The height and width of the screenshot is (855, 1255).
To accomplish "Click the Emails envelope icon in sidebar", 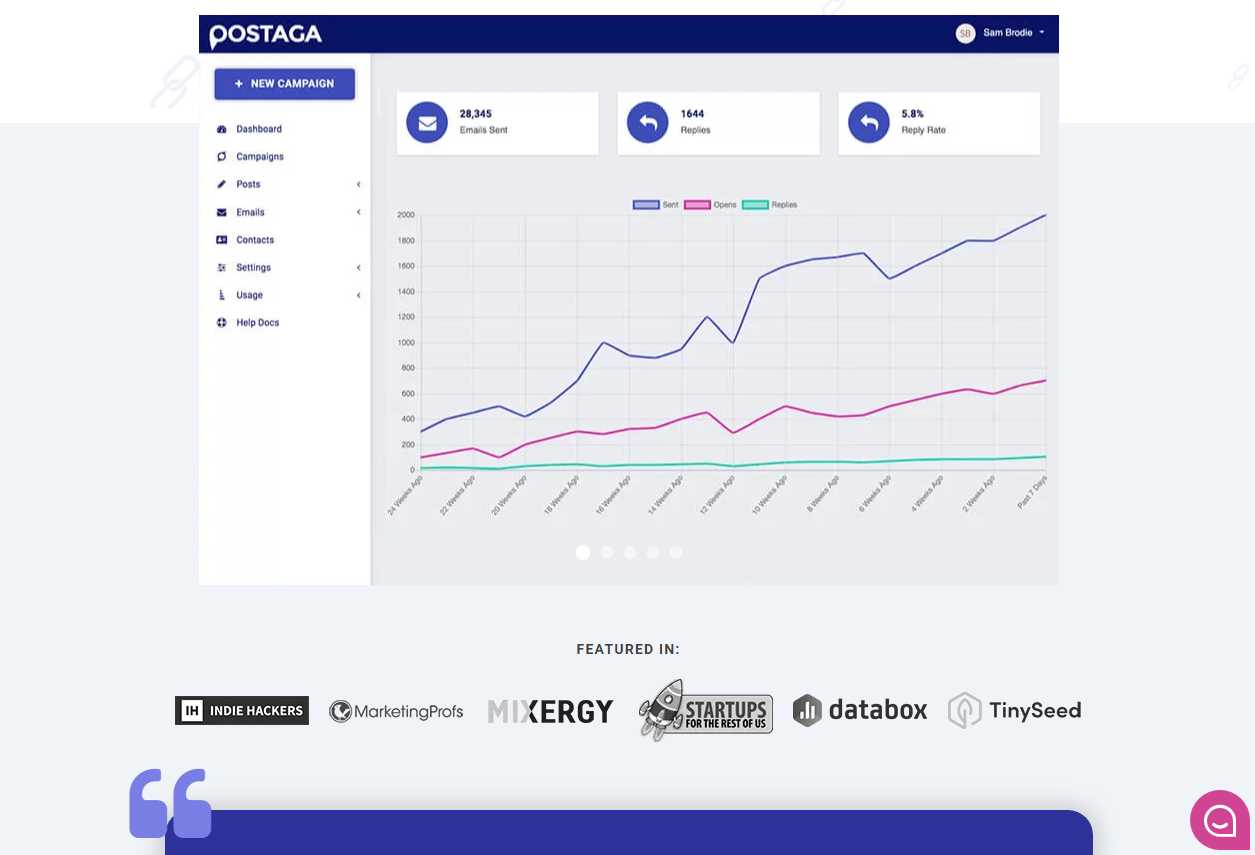I will click(x=222, y=212).
